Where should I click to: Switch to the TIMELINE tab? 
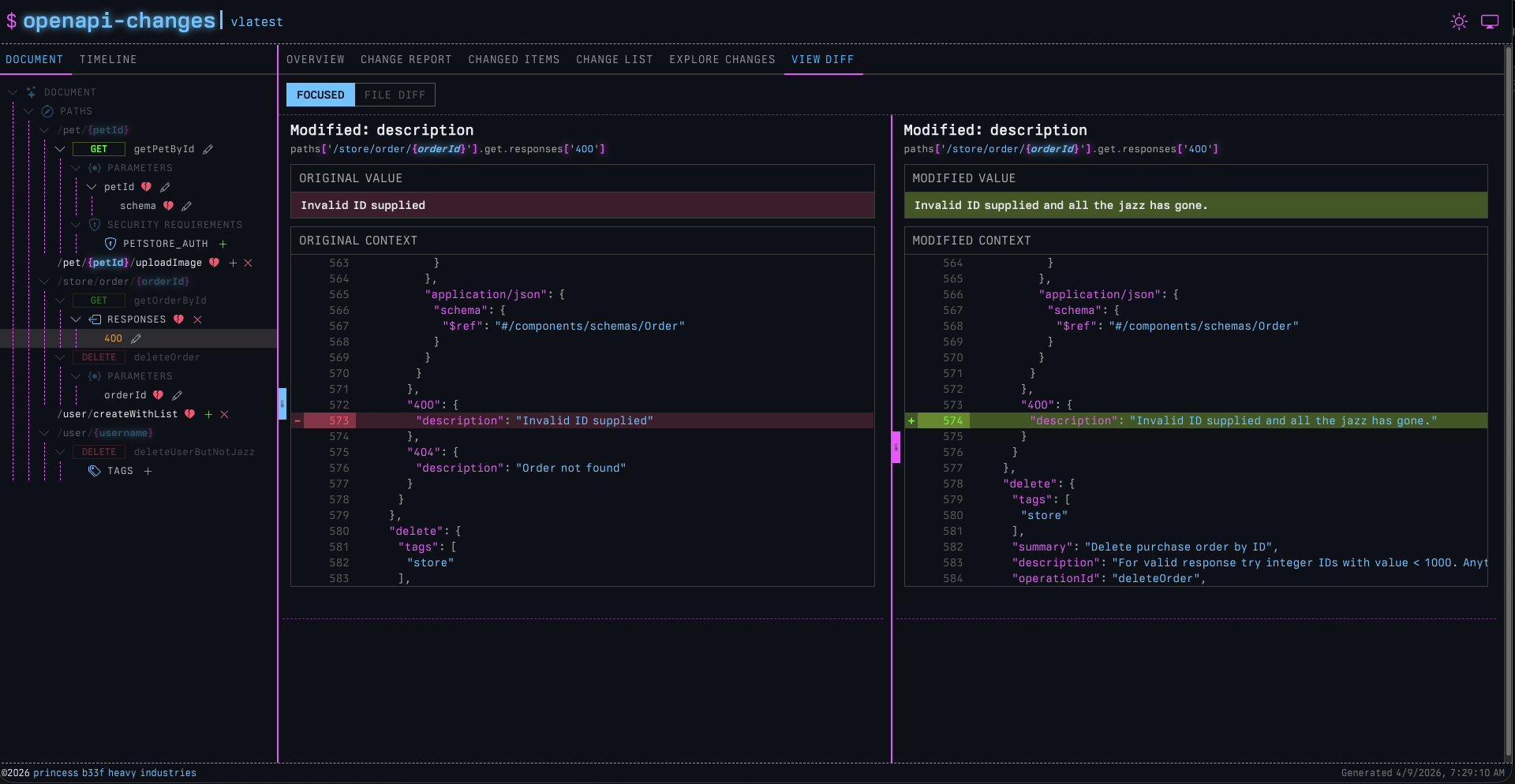coord(108,59)
